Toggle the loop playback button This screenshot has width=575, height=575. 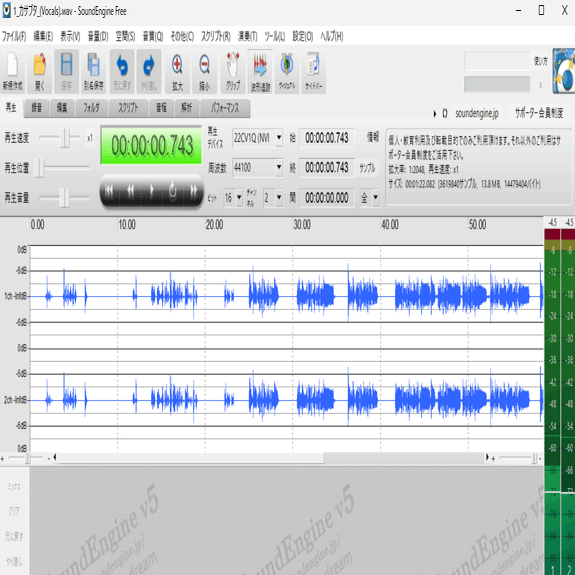point(172,190)
